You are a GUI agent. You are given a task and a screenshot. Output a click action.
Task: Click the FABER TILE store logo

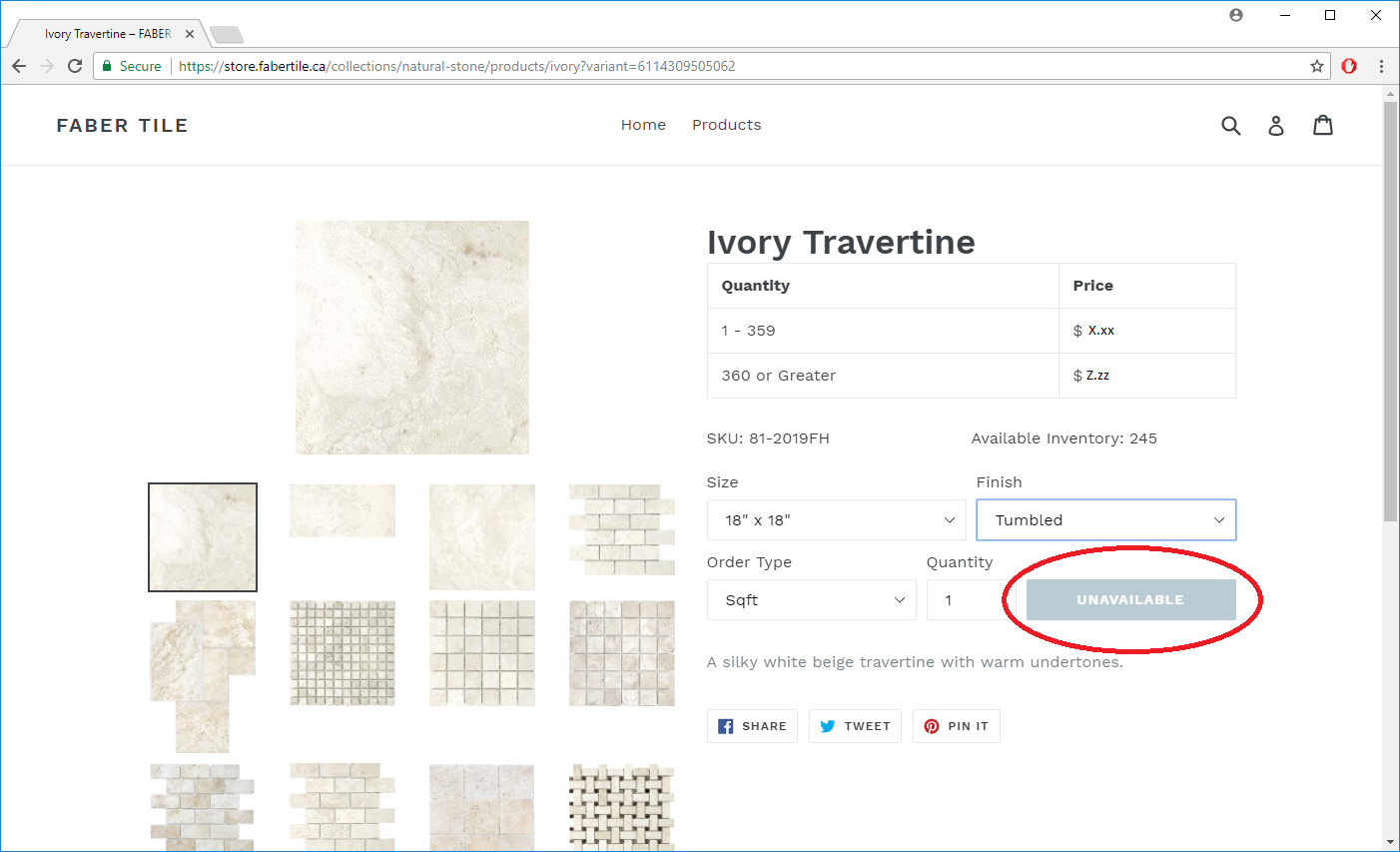(x=122, y=125)
